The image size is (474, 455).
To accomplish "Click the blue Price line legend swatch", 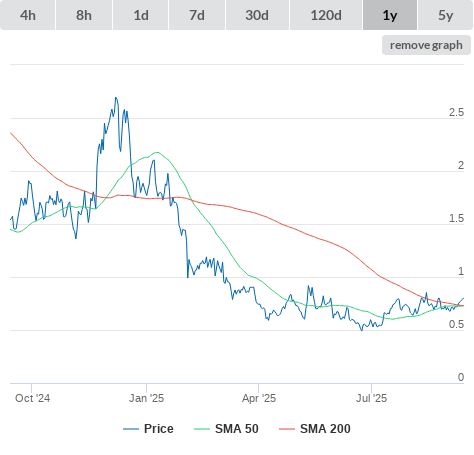I will tap(131, 429).
